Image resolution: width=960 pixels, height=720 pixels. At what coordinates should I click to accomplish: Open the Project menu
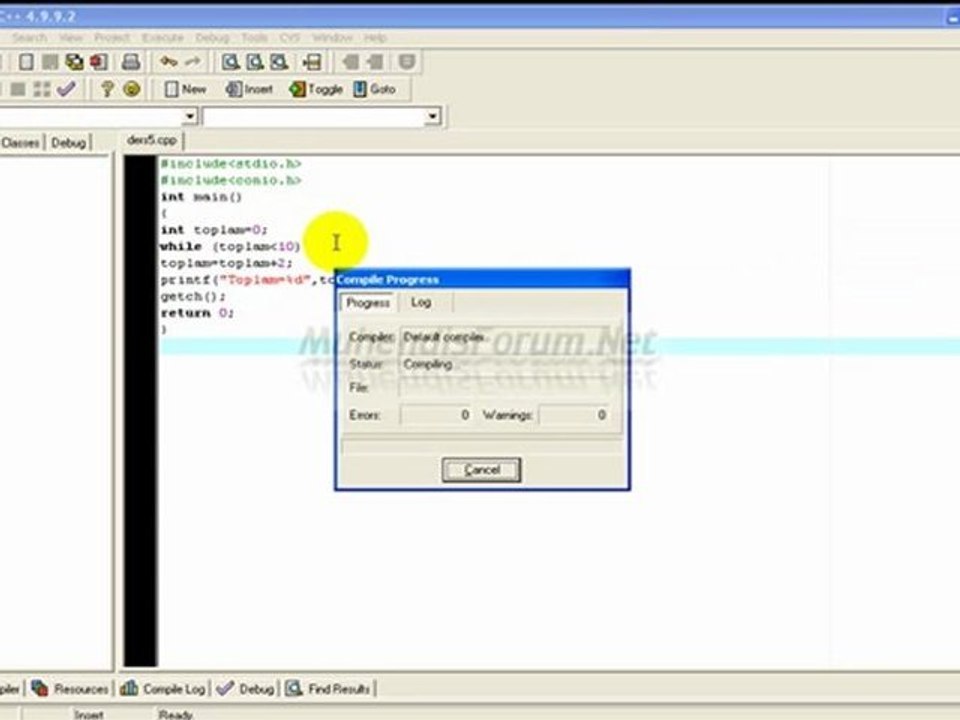coord(112,38)
